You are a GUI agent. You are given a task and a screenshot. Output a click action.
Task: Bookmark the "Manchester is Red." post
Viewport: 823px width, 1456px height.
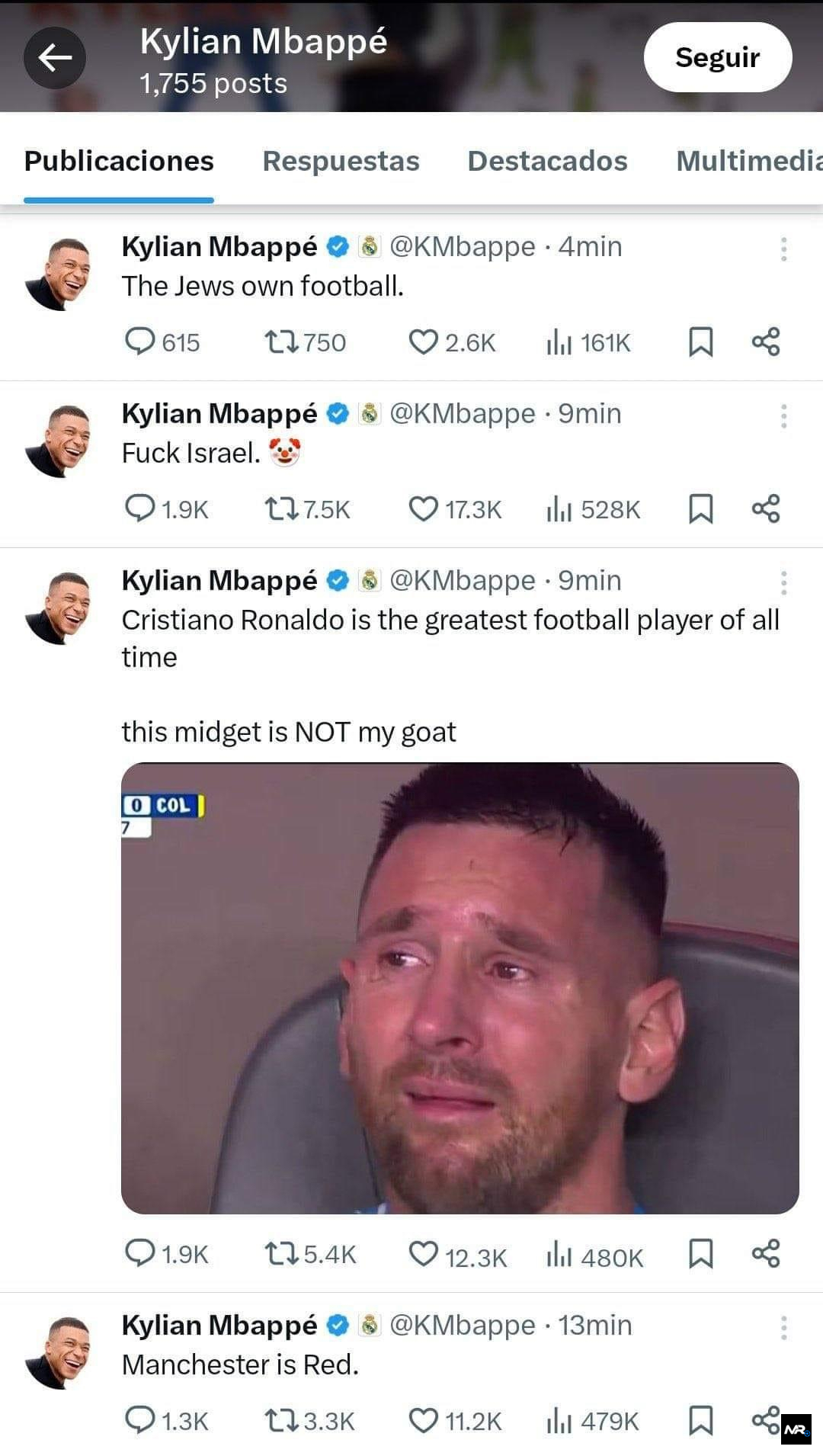[700, 1420]
